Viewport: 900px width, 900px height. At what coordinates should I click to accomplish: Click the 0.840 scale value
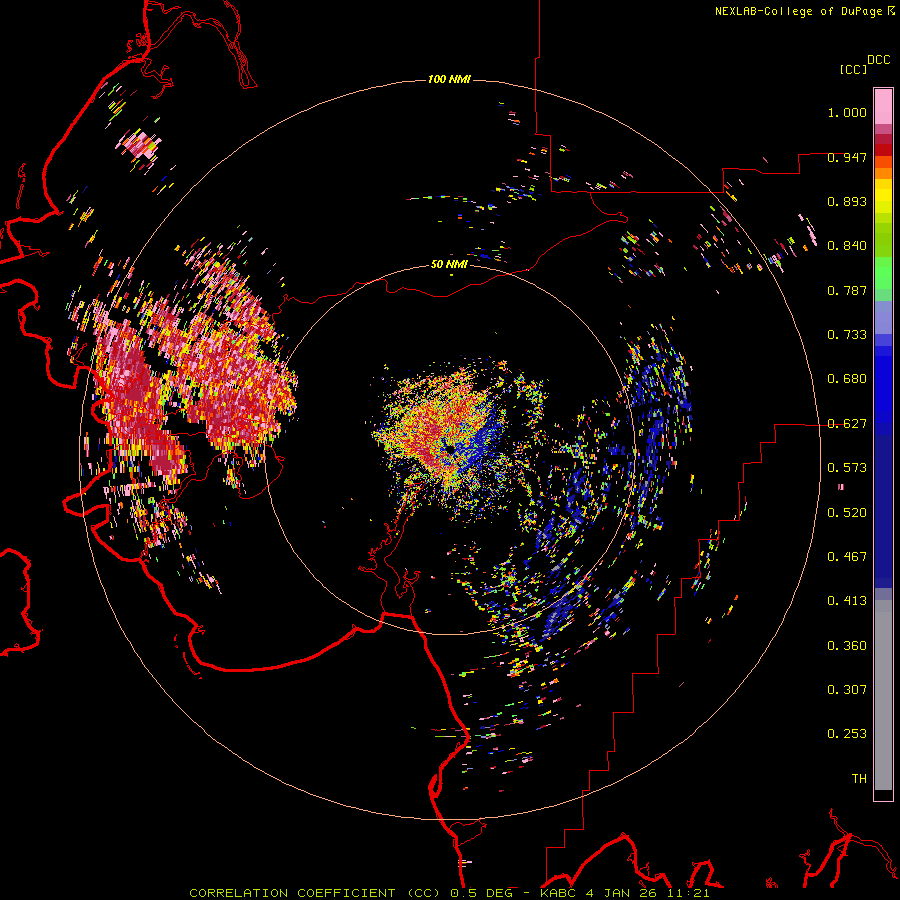click(x=847, y=246)
